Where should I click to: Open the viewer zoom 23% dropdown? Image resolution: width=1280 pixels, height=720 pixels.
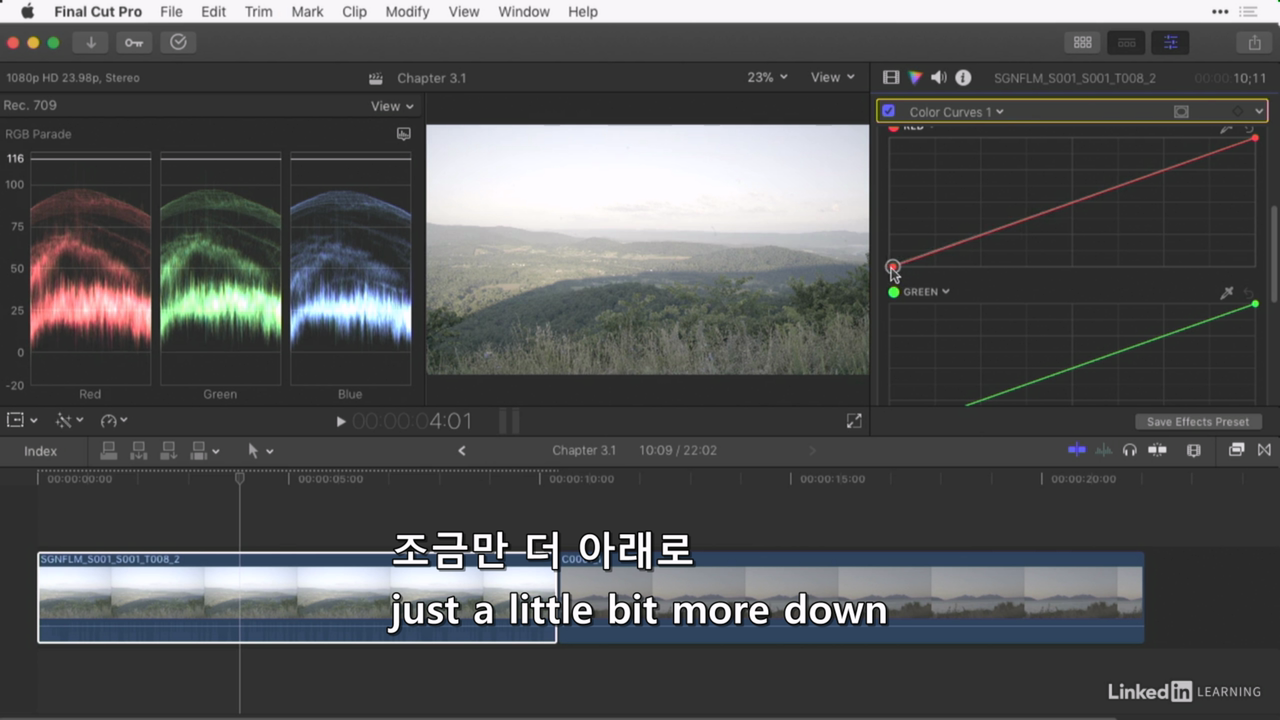coord(767,77)
